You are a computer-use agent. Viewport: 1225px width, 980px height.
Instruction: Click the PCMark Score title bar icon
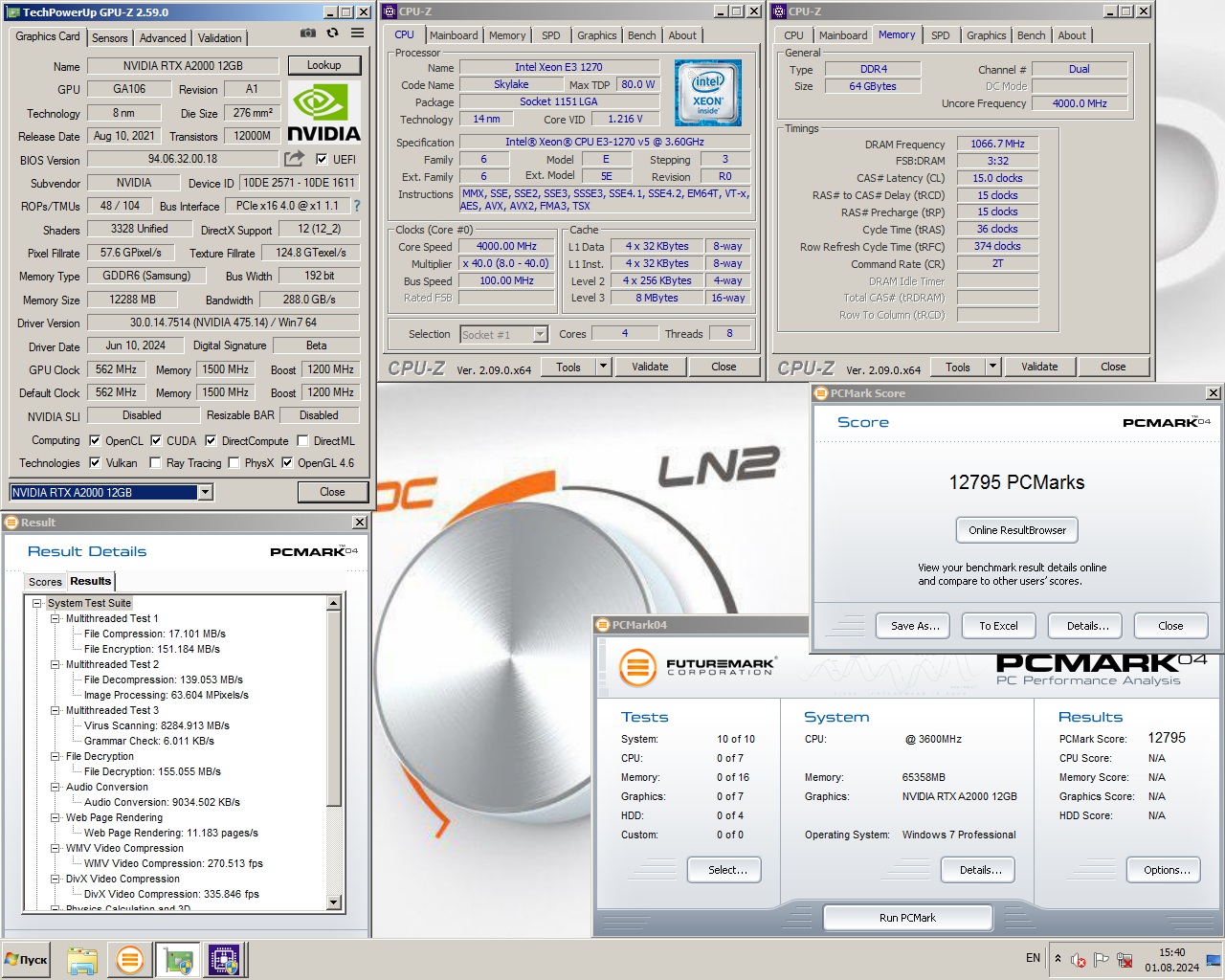pyautogui.click(x=820, y=393)
